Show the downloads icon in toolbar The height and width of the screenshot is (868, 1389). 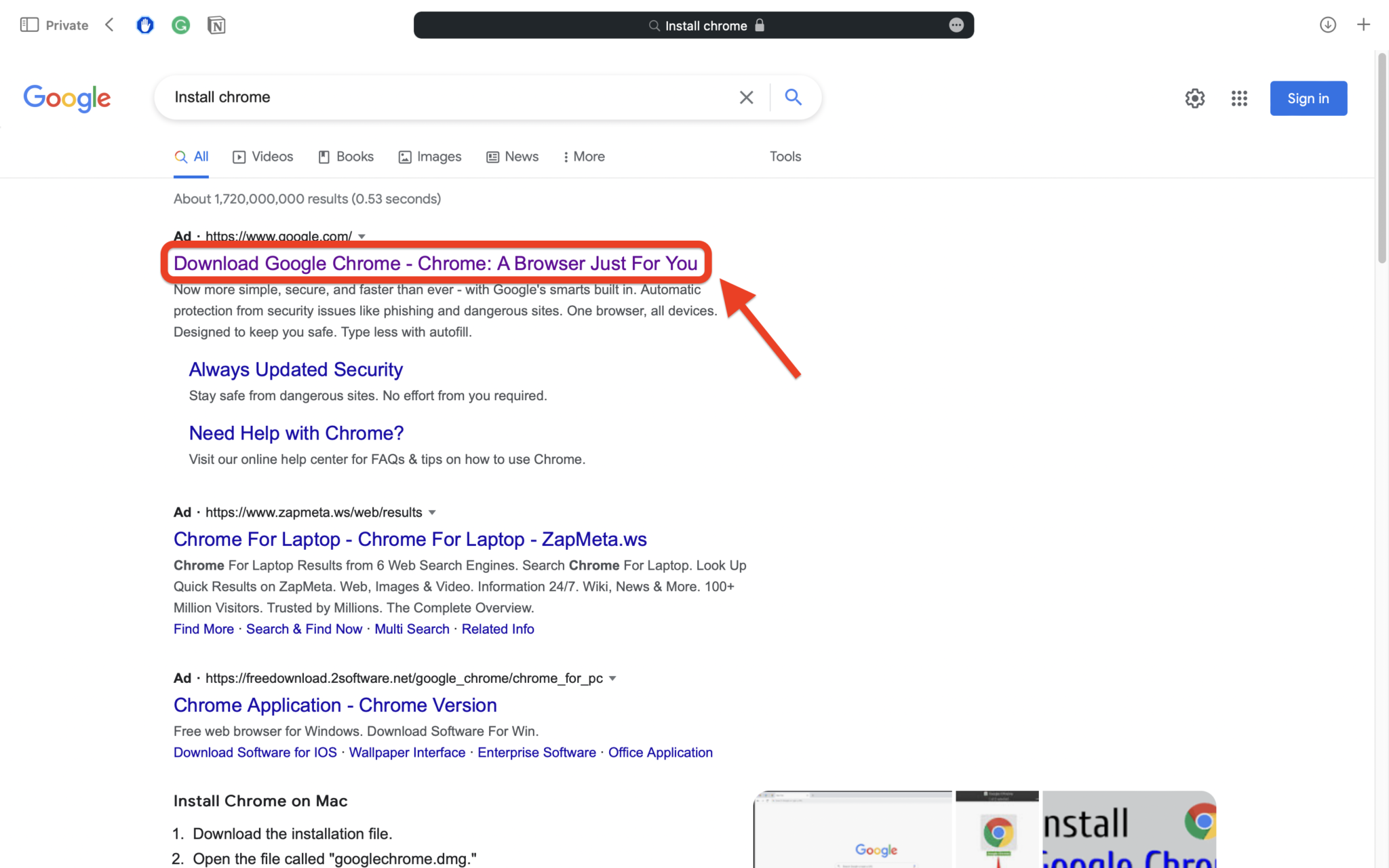(1328, 25)
